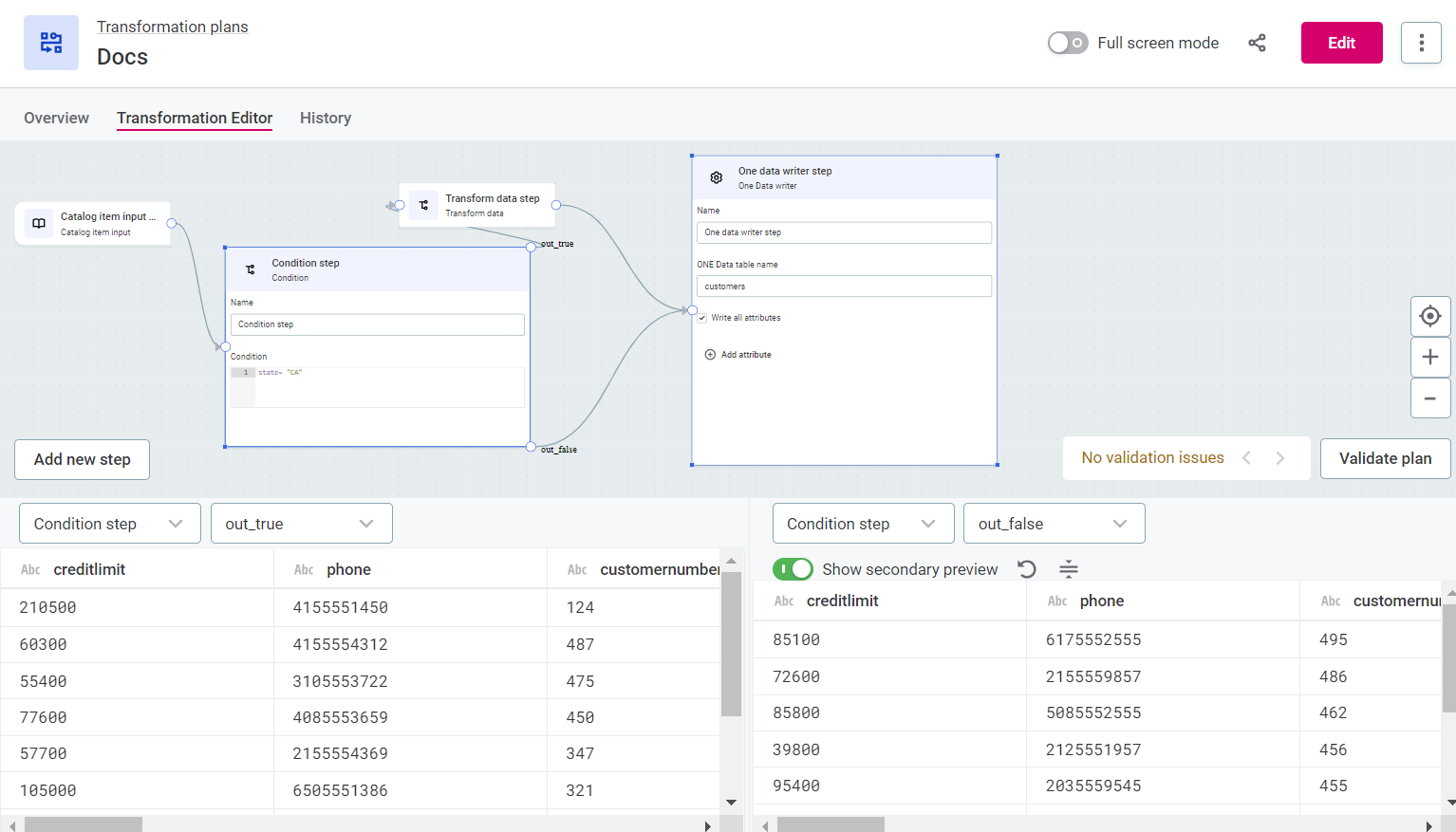Zoom out with the minus icon
The width and height of the screenshot is (1456, 832).
click(1429, 398)
